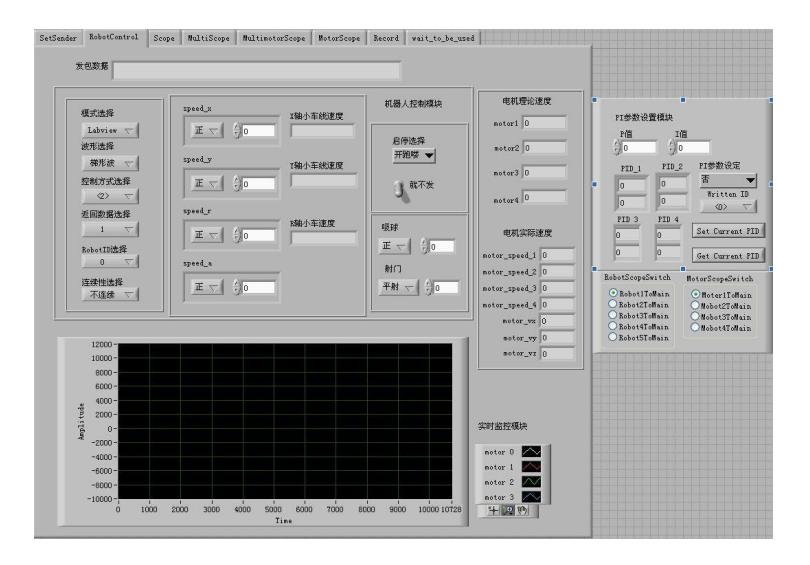Open the 模式选择 dropdown showing Labview
The image size is (810, 565).
tap(110, 130)
